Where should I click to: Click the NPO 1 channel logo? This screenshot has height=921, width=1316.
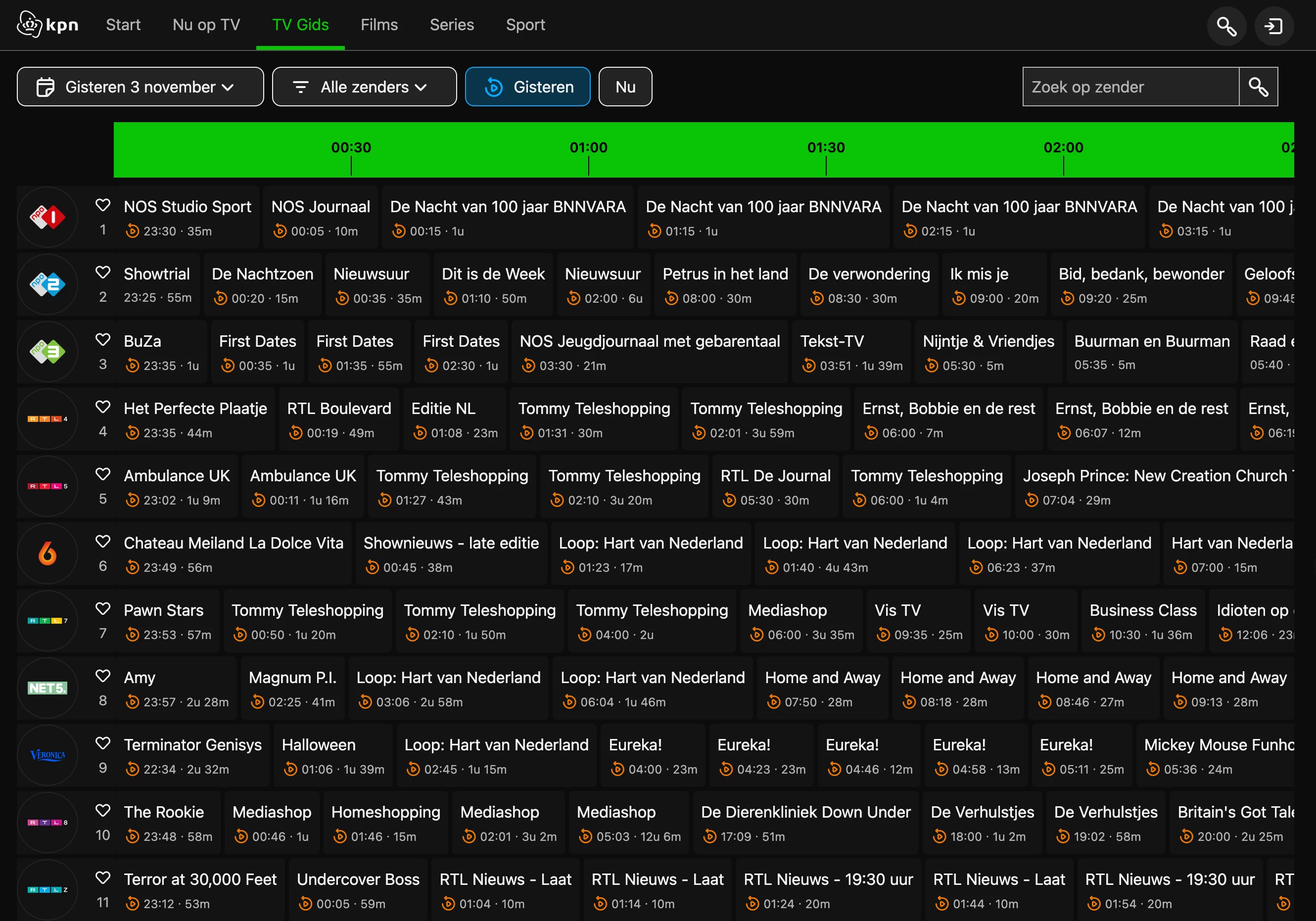(x=47, y=217)
